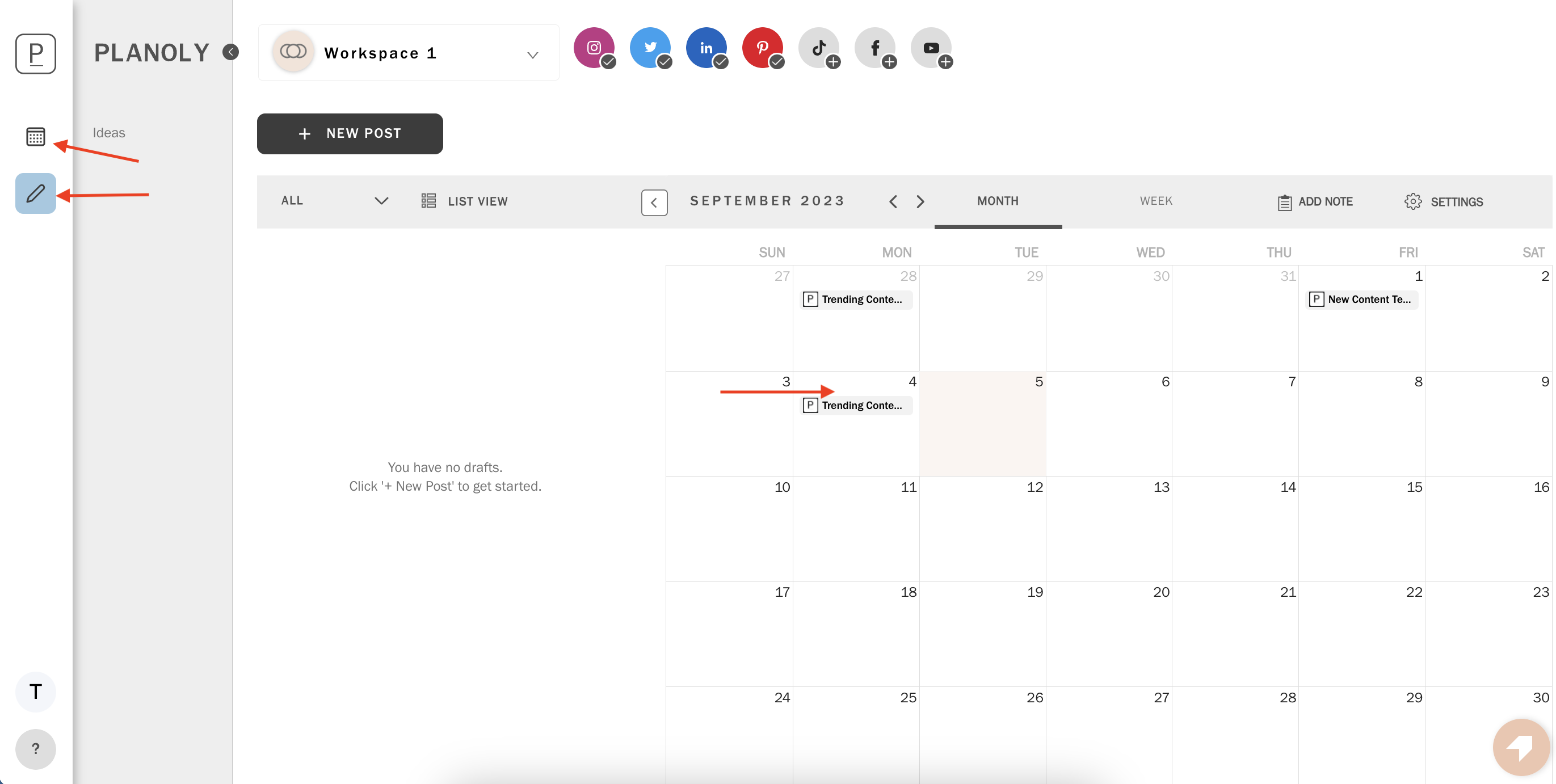Screen dimensions: 1556x784
Task: Collapse the drafts panel with boxed arrow
Action: point(654,203)
